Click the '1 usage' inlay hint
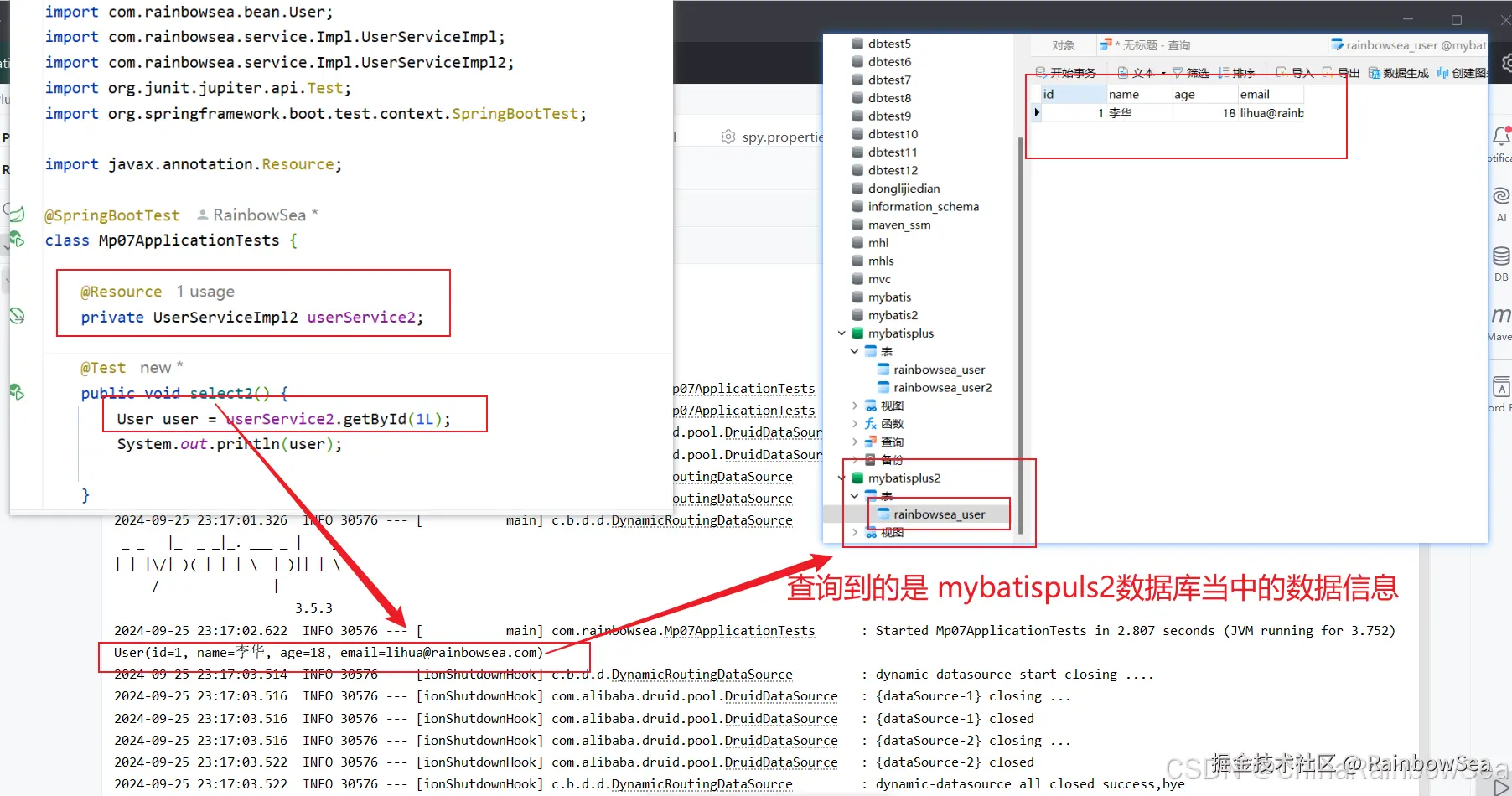 [x=205, y=292]
